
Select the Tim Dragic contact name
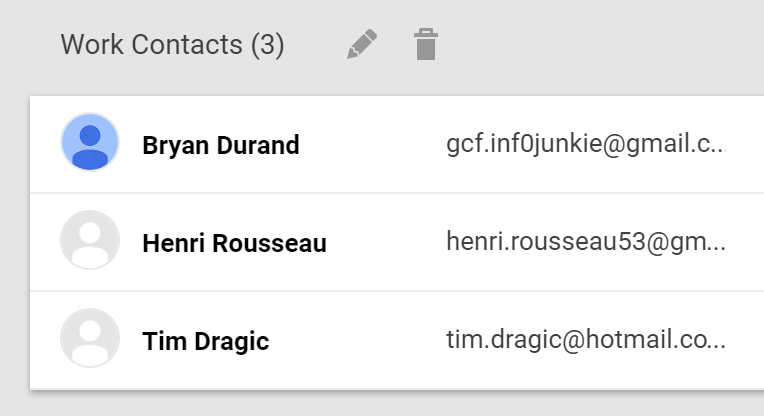tap(206, 341)
